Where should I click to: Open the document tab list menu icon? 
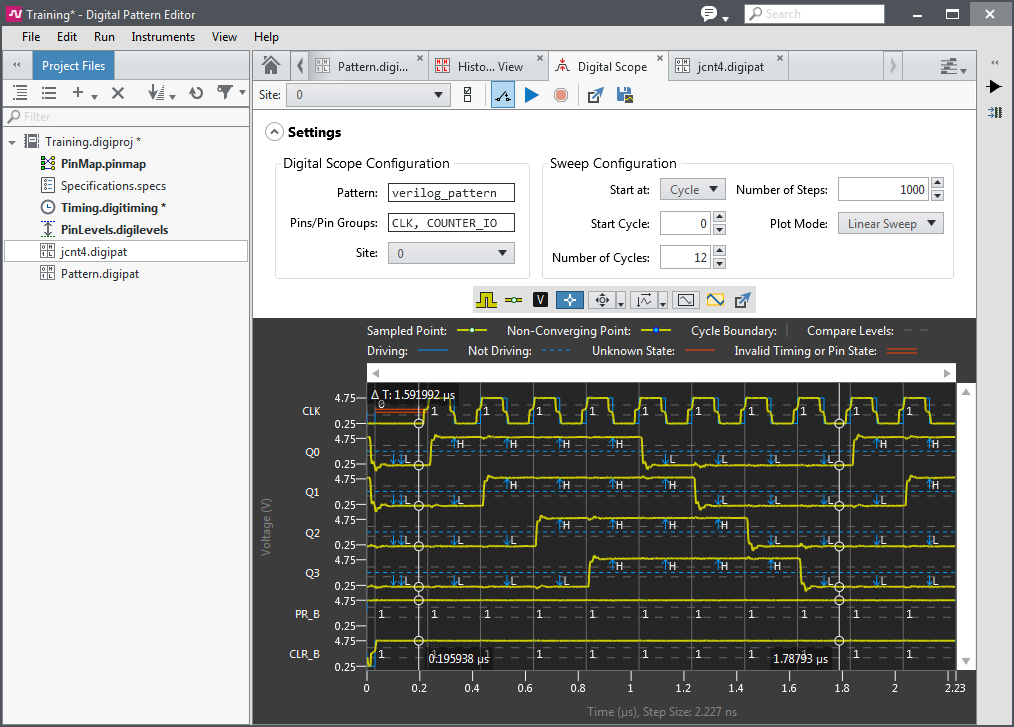(953, 67)
